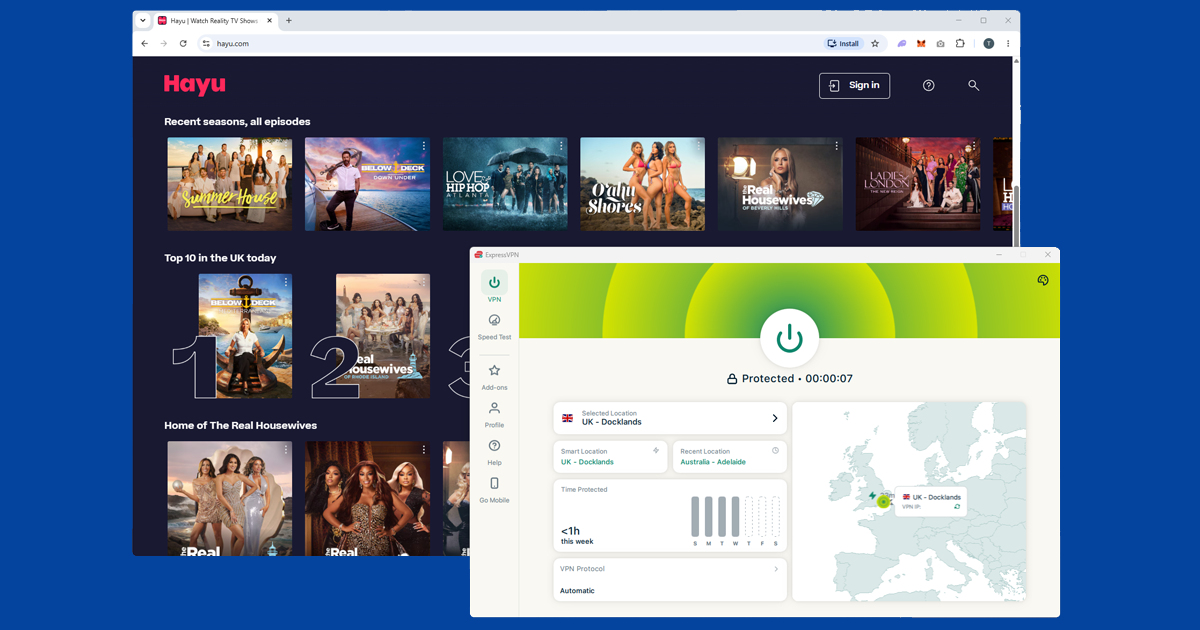Click the Hayu logo
The image size is (1200, 630).
point(195,85)
